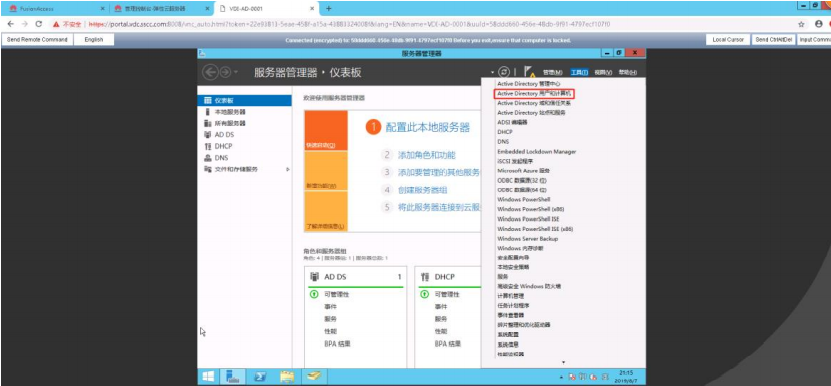Open the 帮助(H) menu
The image size is (831, 386).
click(x=627, y=73)
